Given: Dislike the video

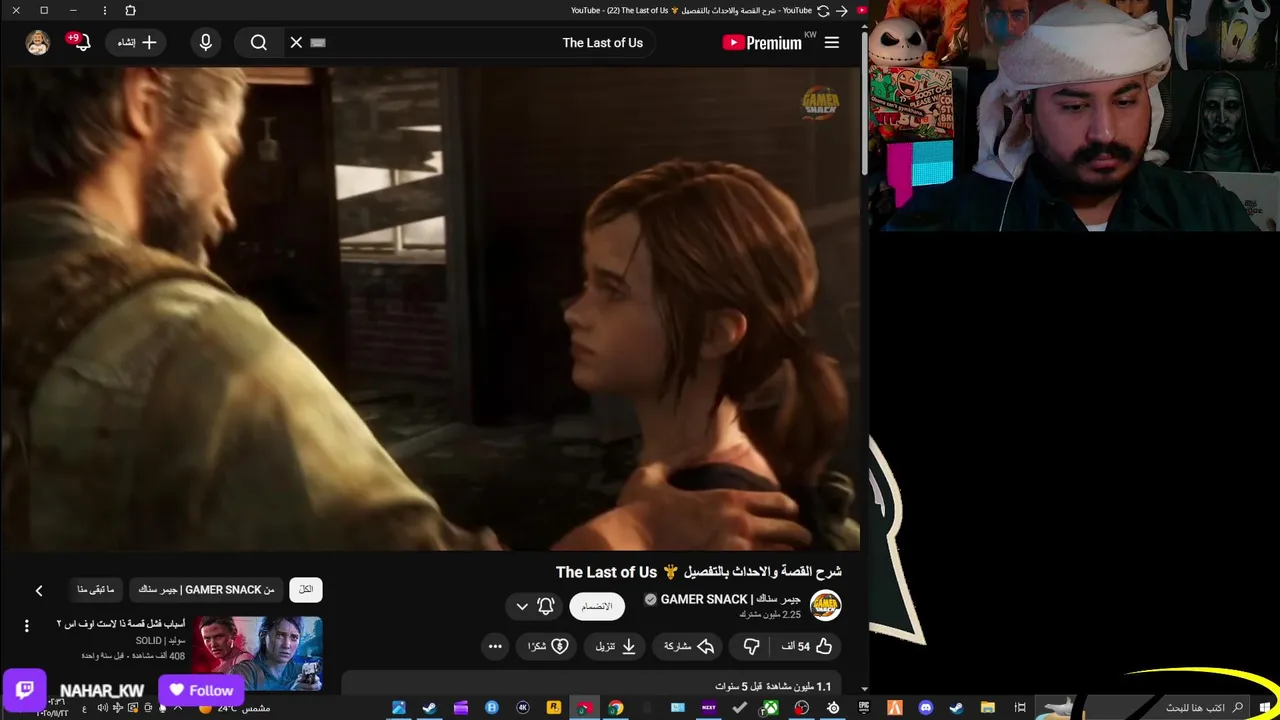Looking at the screenshot, I should 752,646.
